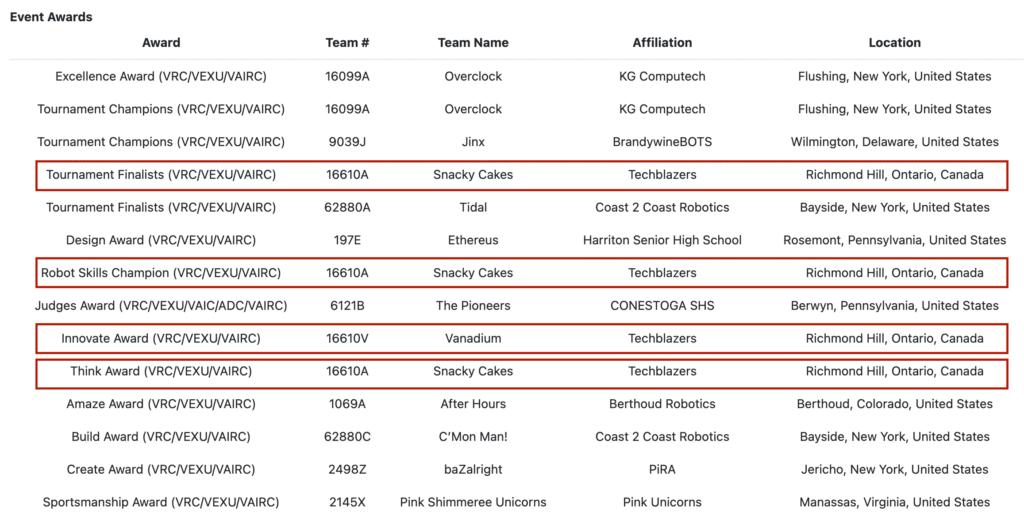
Task: Open team number 9039J
Action: pos(347,142)
